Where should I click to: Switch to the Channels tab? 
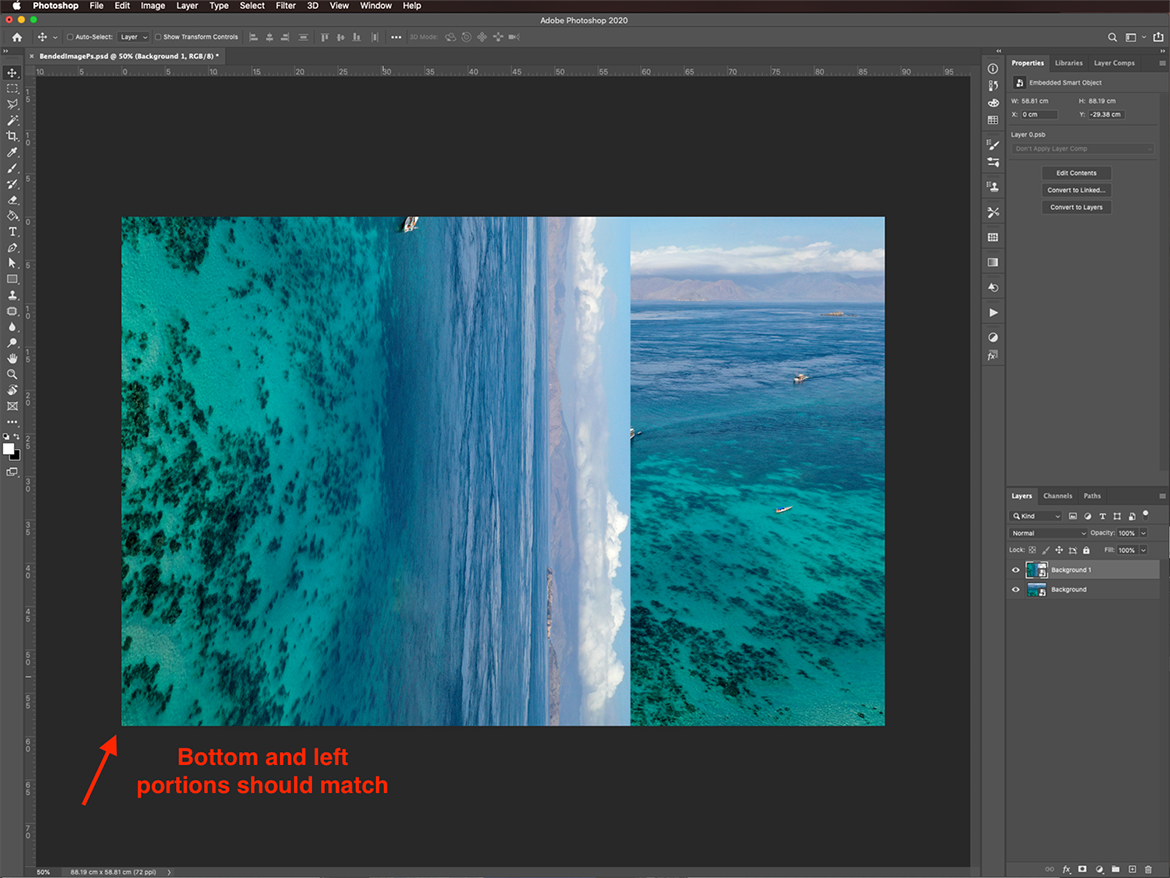click(x=1057, y=496)
